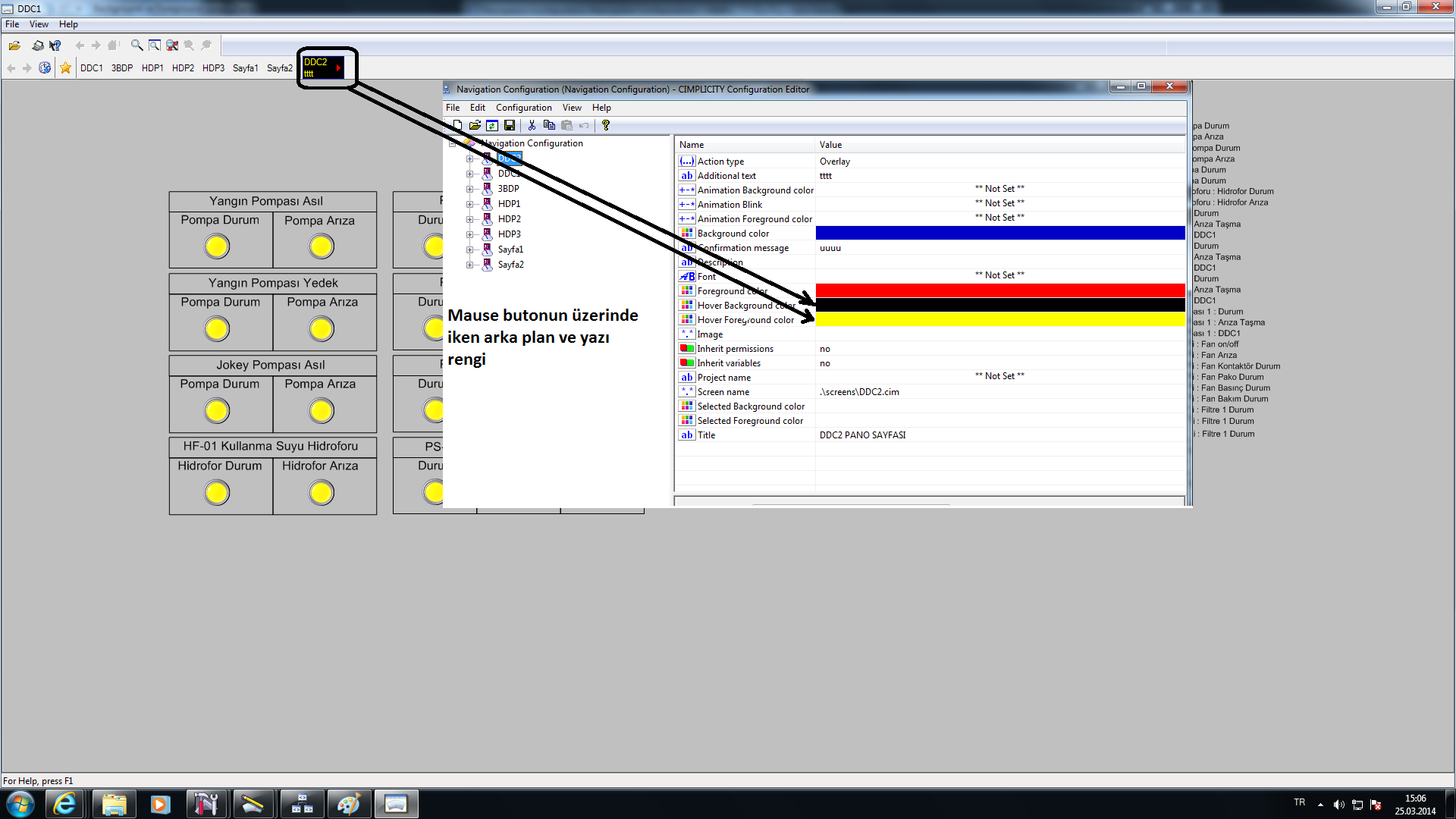Click the yellow Hover Foreground color swatch
Image resolution: width=1456 pixels, height=819 pixels.
[1000, 319]
